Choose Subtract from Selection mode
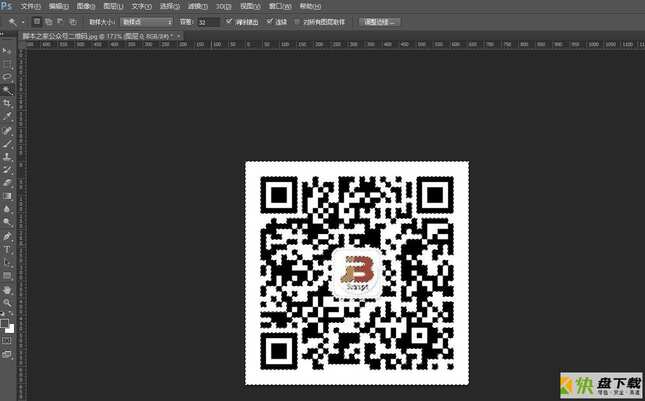This screenshot has width=645, height=401. tap(60, 21)
